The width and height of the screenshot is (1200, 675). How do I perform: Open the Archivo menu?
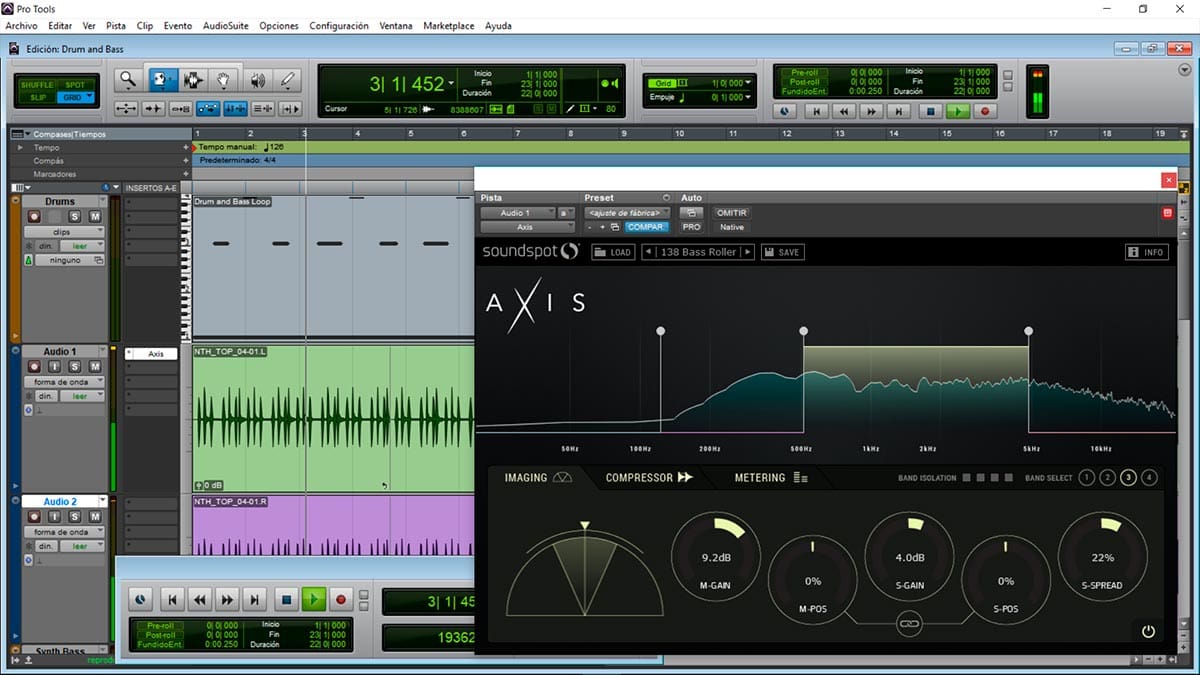(22, 26)
